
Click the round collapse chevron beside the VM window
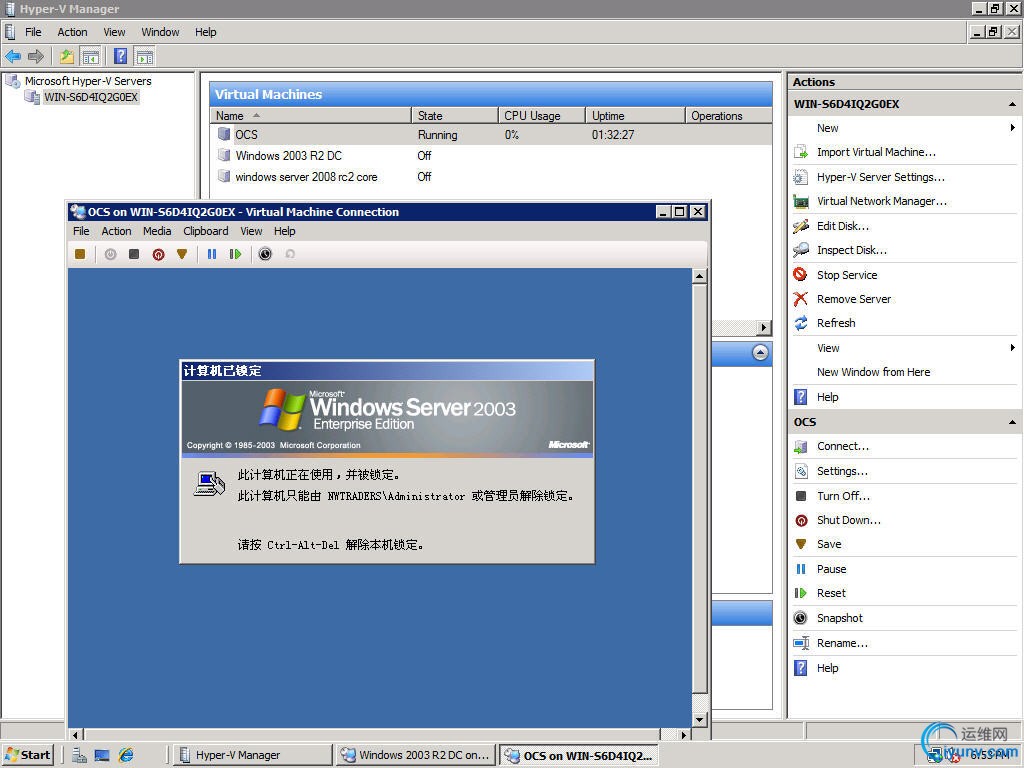(760, 353)
